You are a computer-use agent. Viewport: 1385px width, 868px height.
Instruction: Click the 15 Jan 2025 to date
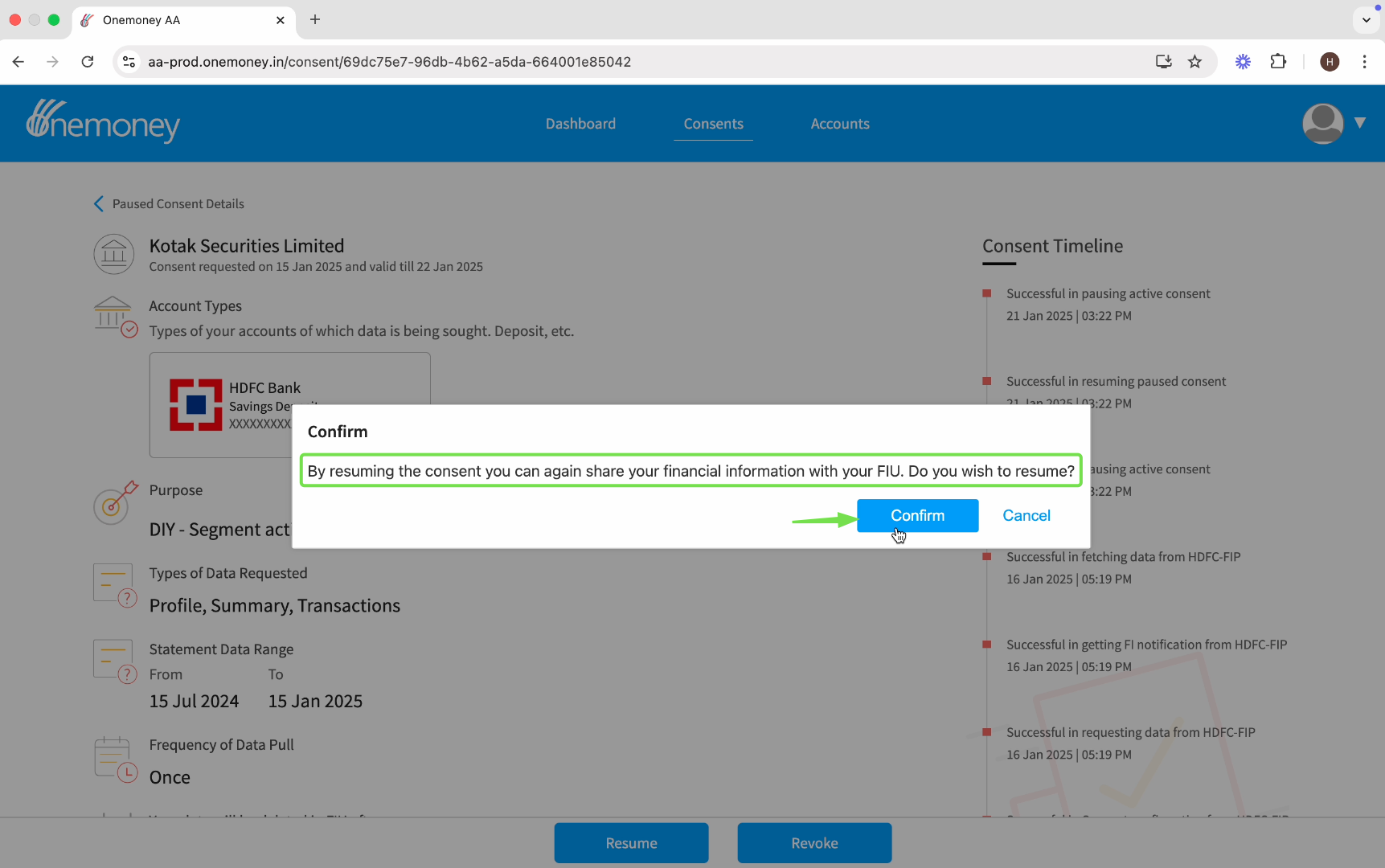tap(315, 702)
